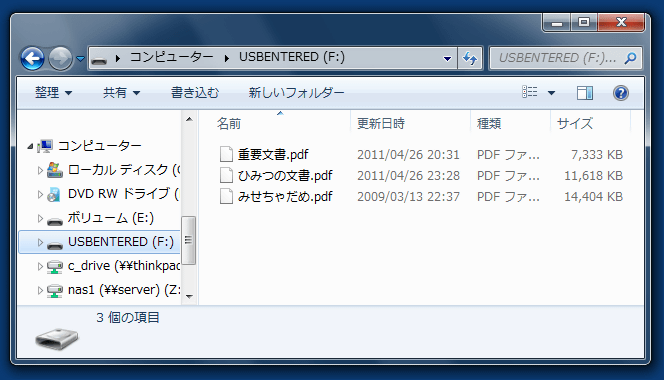Click the ローカル ディスク drive icon
The height and width of the screenshot is (380, 664).
[x=55, y=170]
